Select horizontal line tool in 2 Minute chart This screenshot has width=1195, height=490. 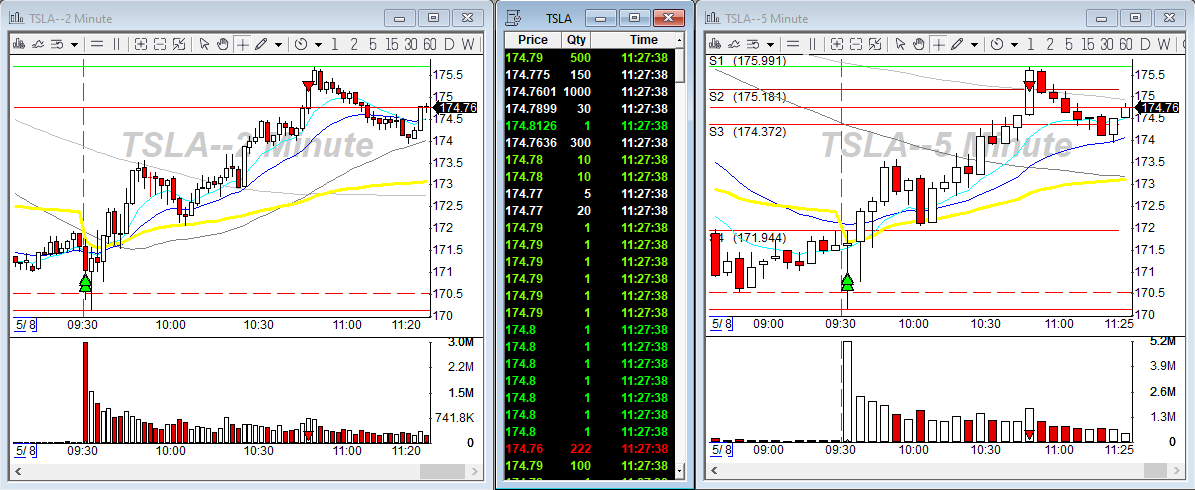tap(97, 44)
